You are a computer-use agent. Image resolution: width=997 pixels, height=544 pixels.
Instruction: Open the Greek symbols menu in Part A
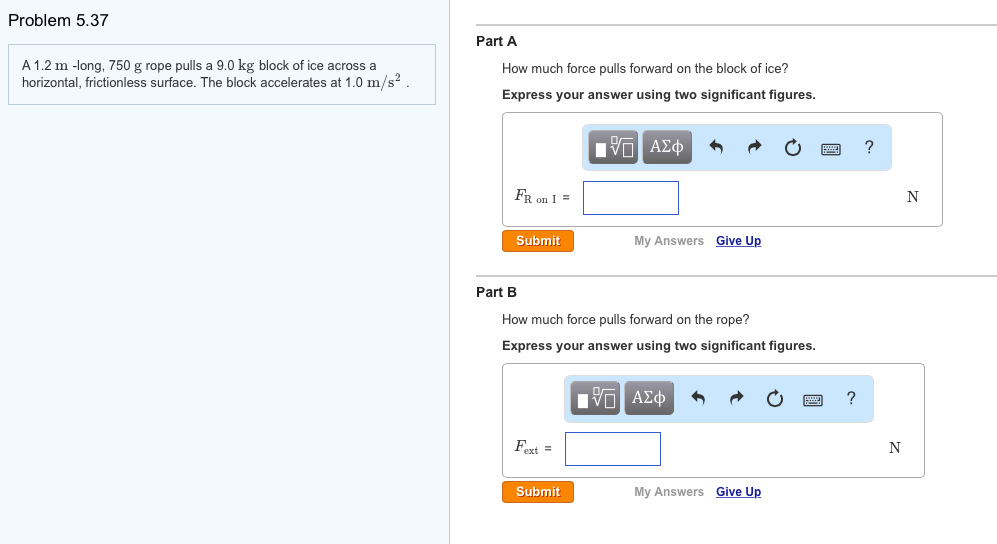pyautogui.click(x=666, y=148)
